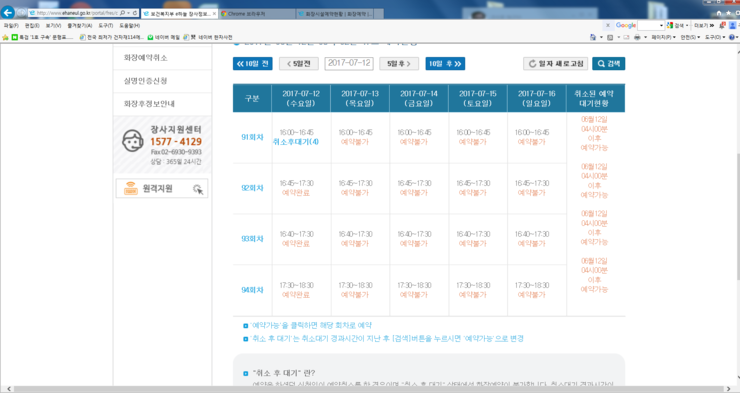Expand the print options dropdown arrow
This screenshot has width=740, height=393.
tap(645, 37)
